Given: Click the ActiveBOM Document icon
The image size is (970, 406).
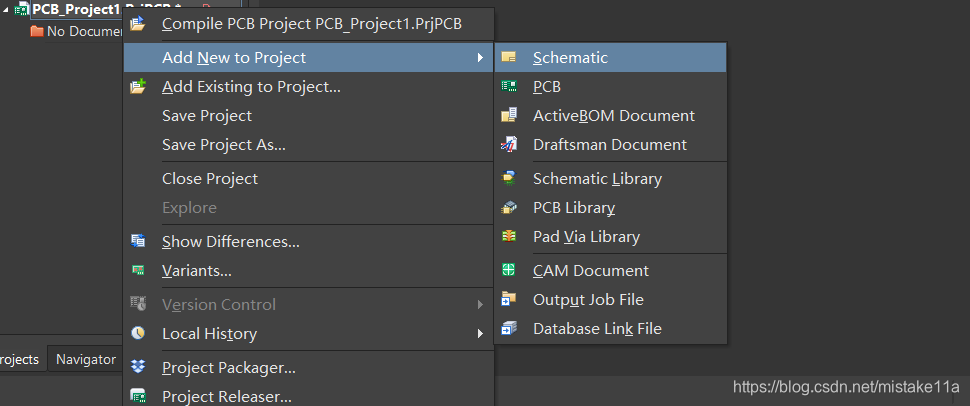Looking at the screenshot, I should pyautogui.click(x=509, y=116).
